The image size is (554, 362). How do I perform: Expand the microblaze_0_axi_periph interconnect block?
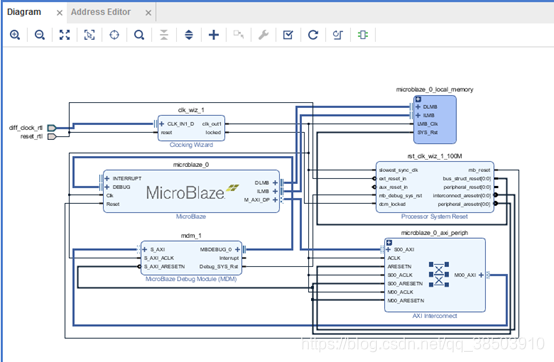389,243
